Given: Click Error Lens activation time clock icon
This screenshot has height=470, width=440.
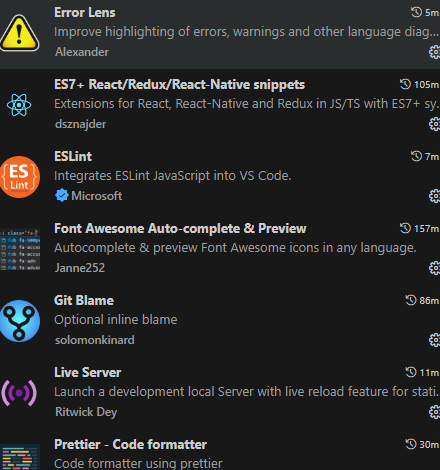Looking at the screenshot, I should (x=416, y=12).
